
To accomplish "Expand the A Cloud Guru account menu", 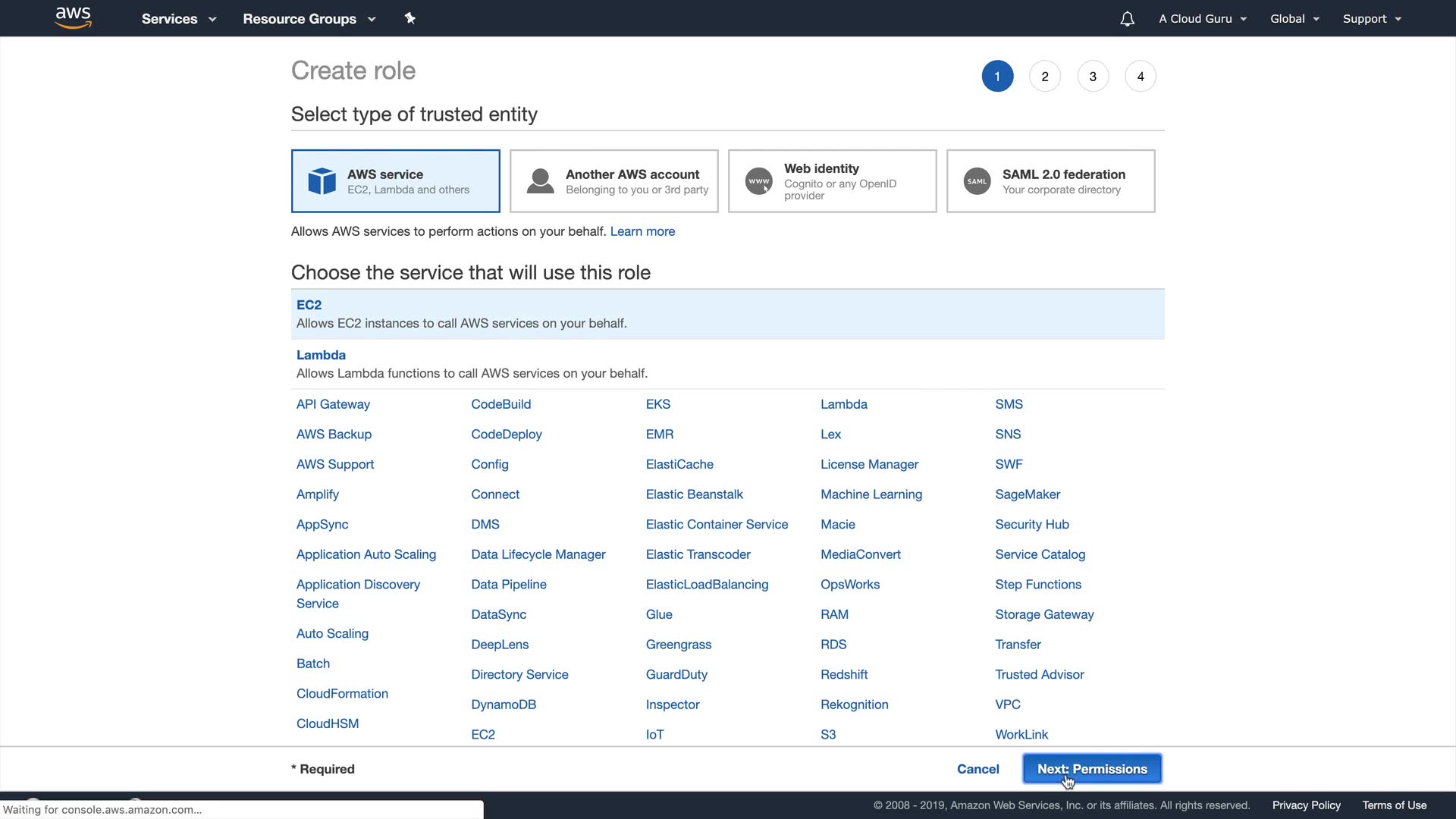I will pos(1202,19).
